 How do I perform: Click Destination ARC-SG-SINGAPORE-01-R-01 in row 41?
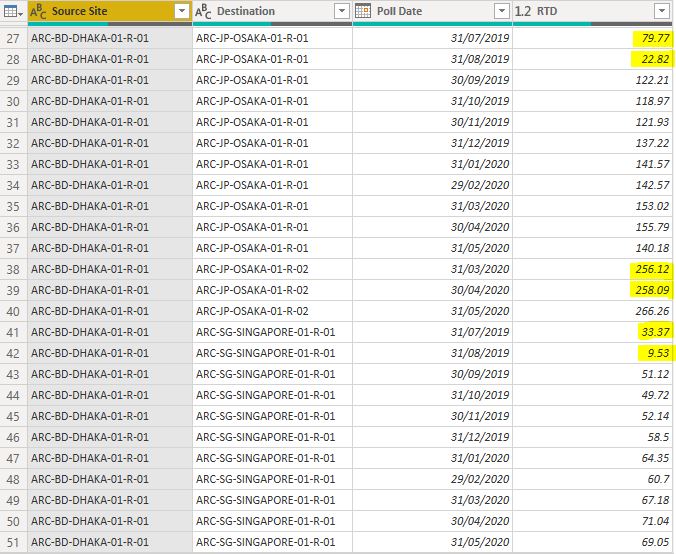click(266, 332)
